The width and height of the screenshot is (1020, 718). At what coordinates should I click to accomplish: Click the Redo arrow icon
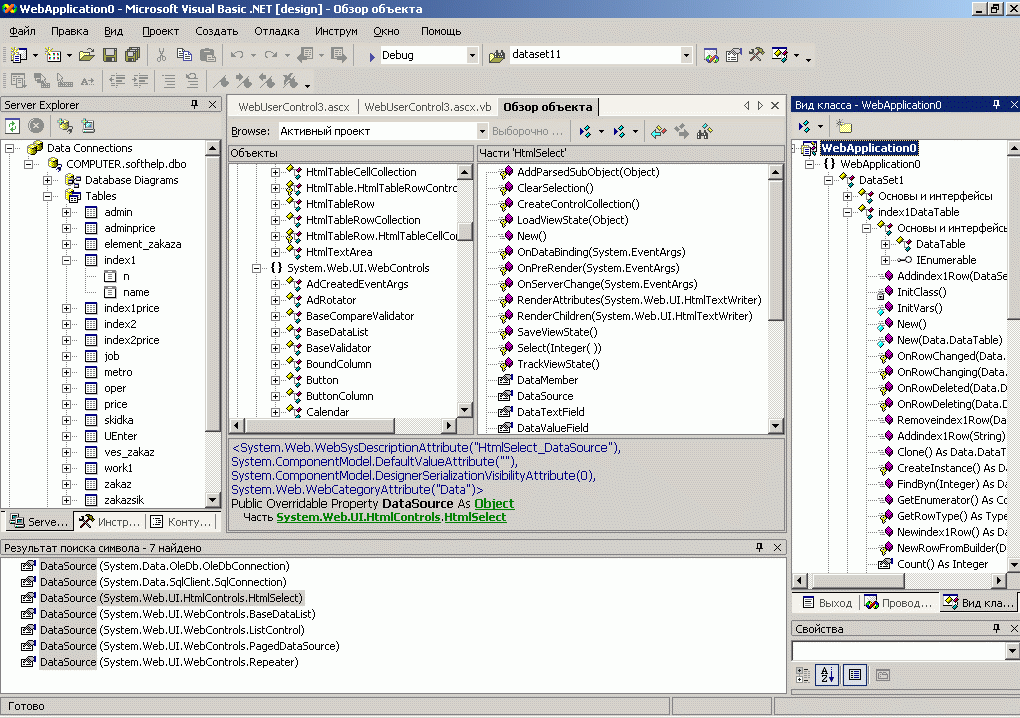(271, 55)
